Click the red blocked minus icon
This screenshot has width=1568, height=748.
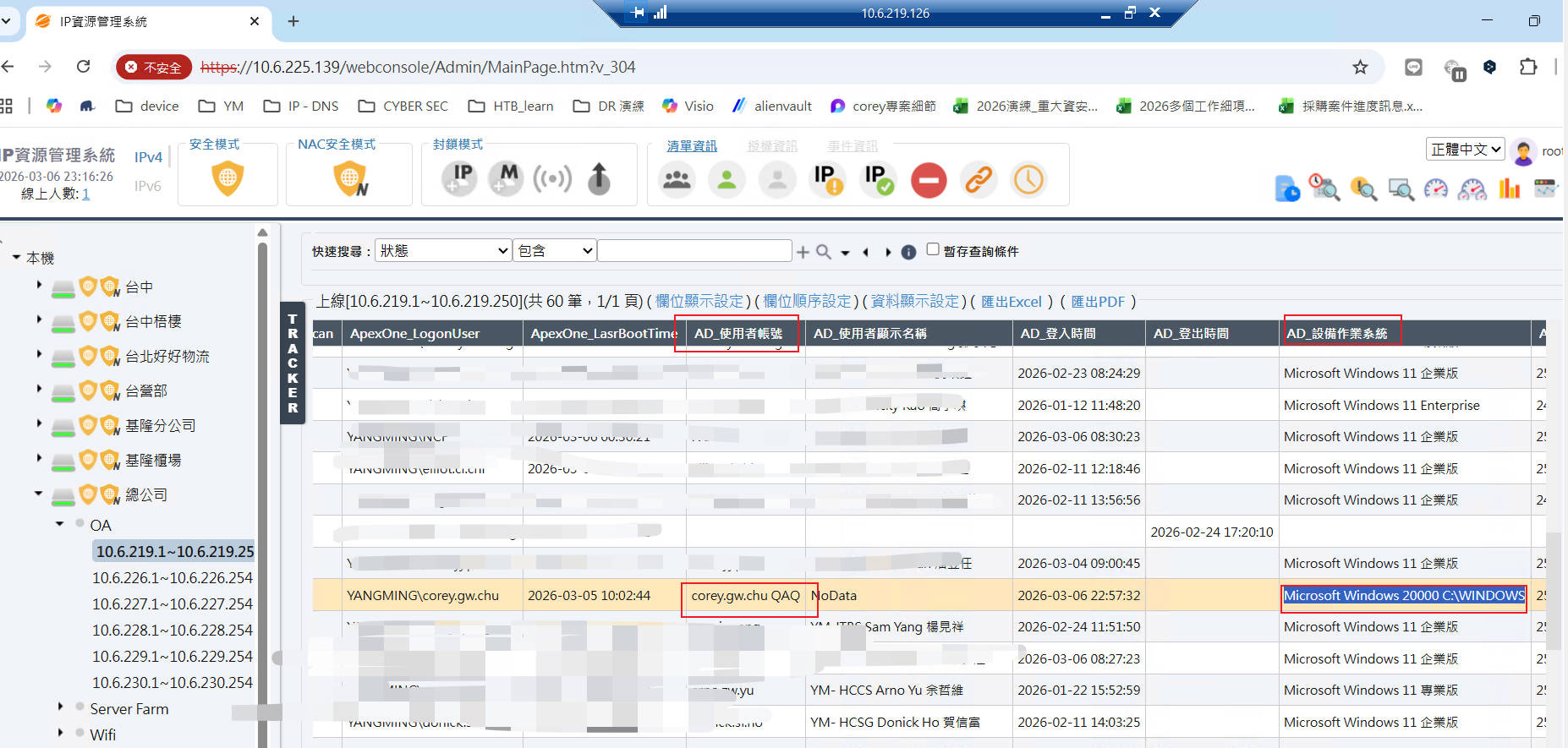pos(929,180)
